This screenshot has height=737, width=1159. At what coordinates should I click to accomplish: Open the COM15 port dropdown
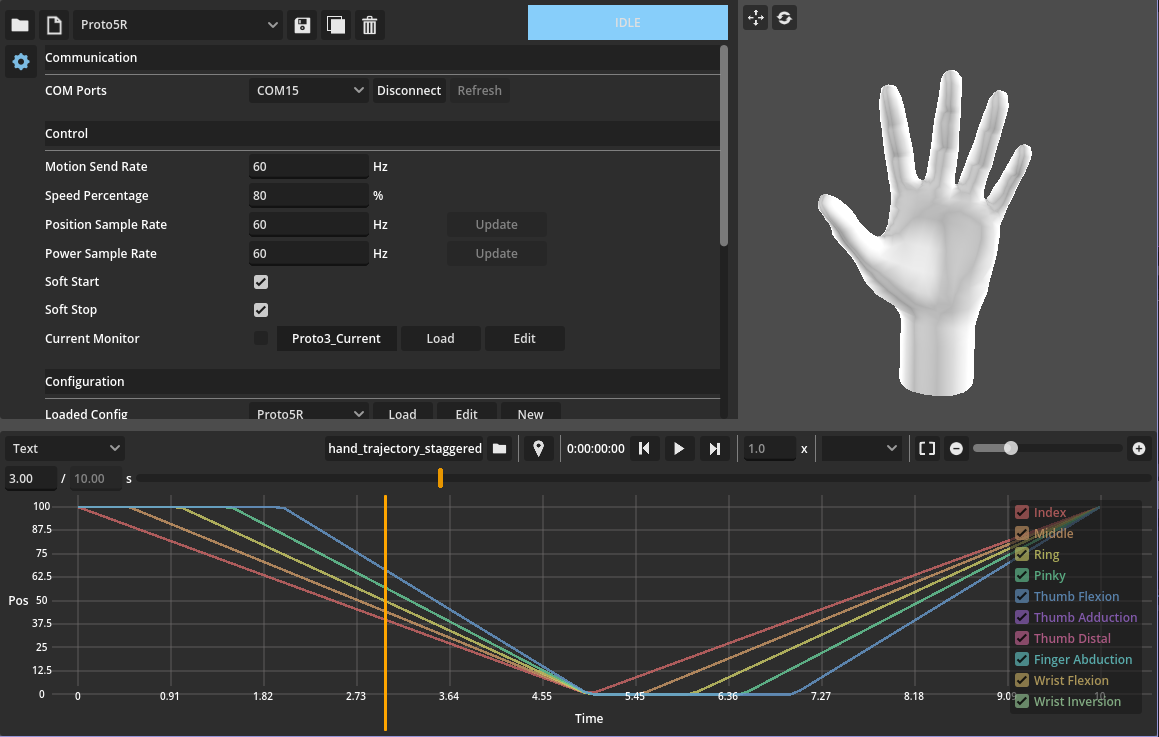click(308, 91)
